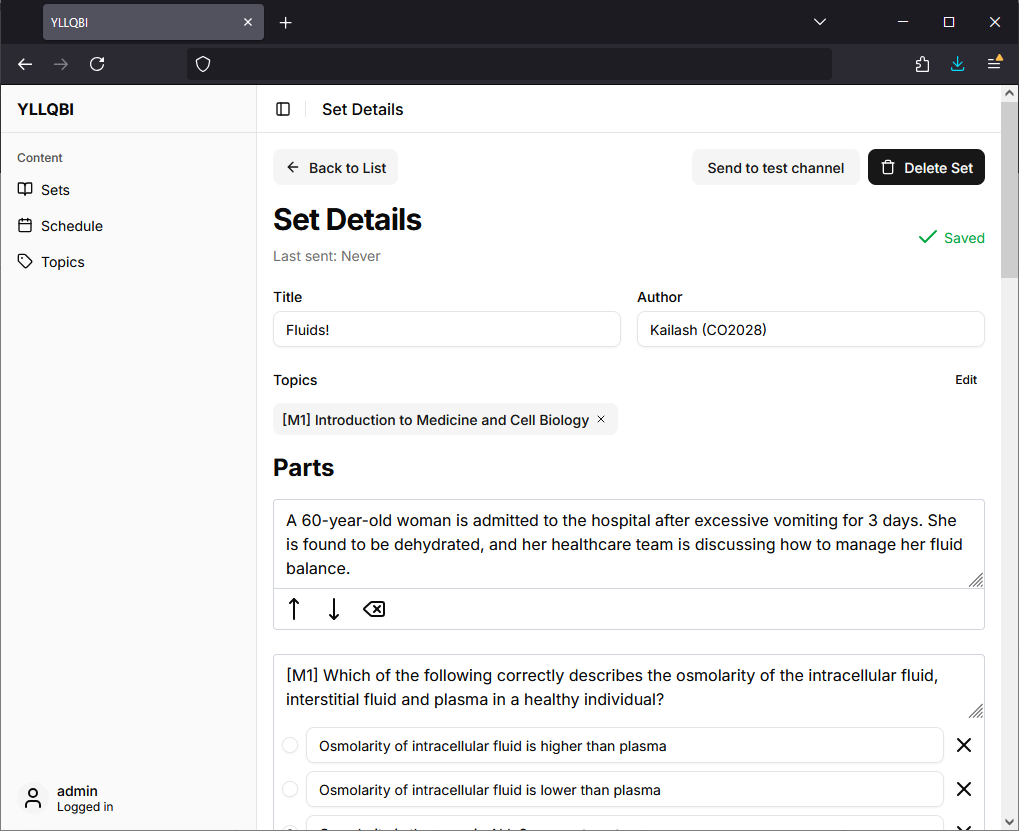This screenshot has width=1019, height=831.
Task: Open the Schedule section
Action: pos(71,225)
